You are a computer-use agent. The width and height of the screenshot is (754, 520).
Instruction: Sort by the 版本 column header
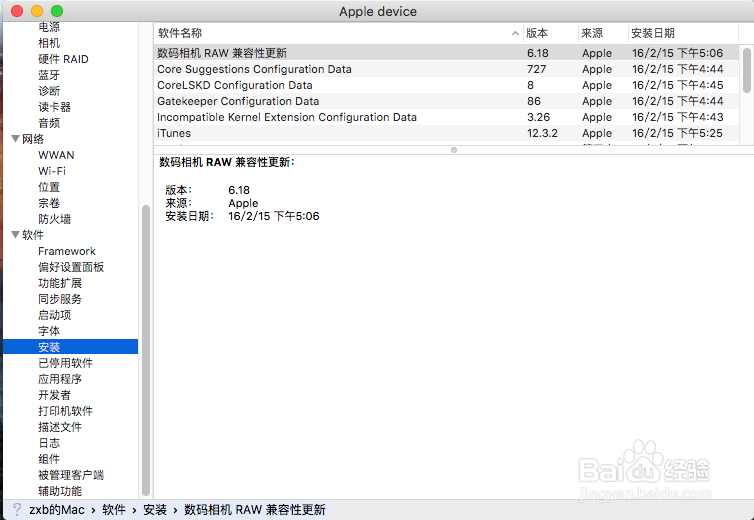(551, 33)
